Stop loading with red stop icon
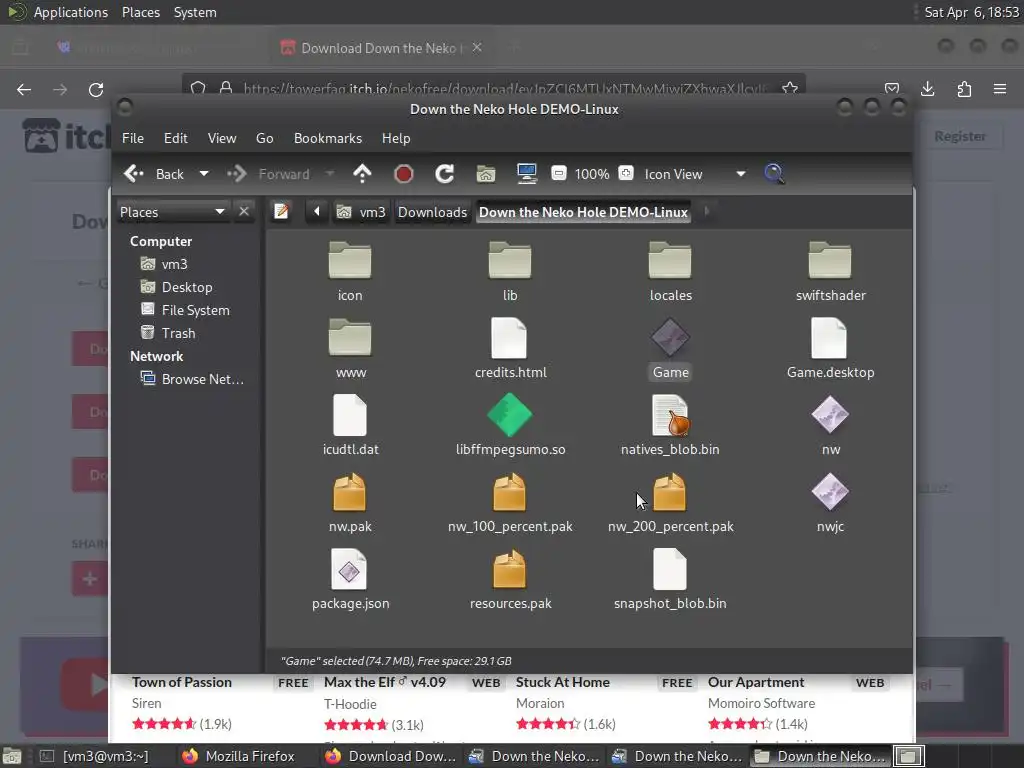 coord(404,174)
